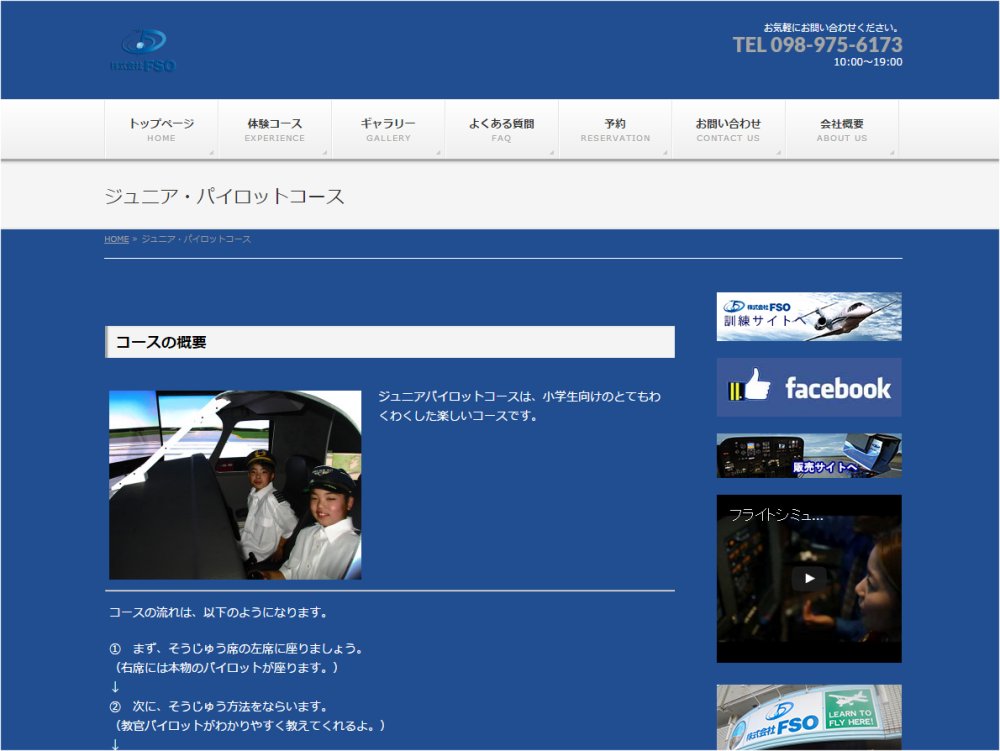Play the flight simulator video
This screenshot has width=1000, height=751.
pyautogui.click(x=809, y=578)
